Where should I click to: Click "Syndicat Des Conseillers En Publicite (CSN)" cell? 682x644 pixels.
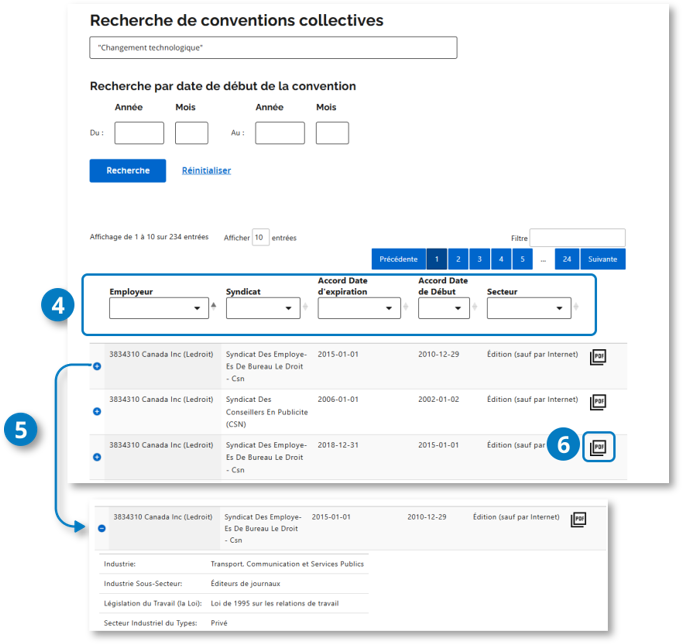point(267,411)
